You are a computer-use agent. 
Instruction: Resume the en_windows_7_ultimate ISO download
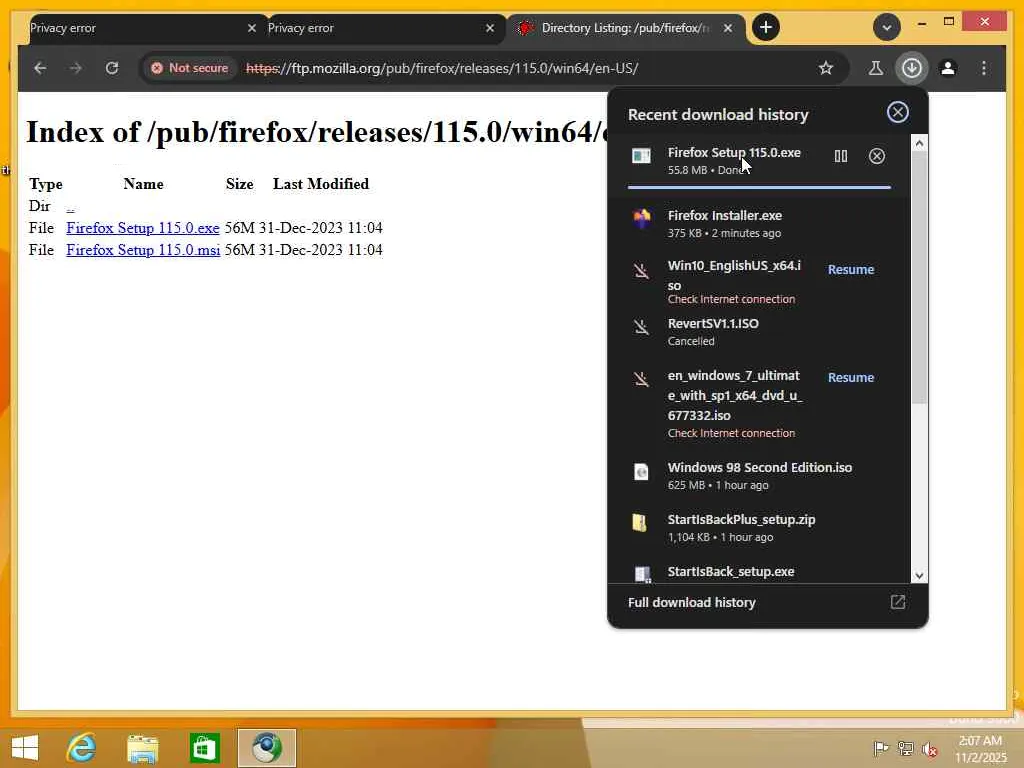[851, 377]
